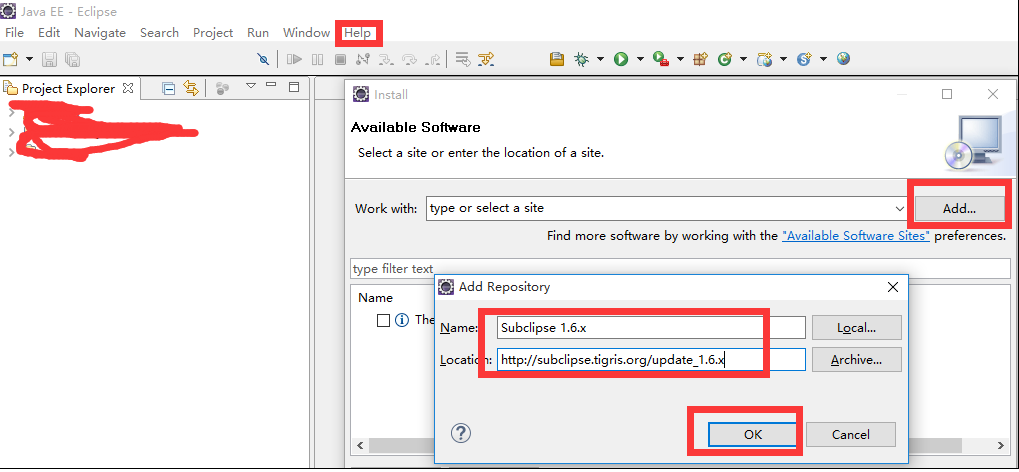Open the Work with site combo box

[x=899, y=209]
